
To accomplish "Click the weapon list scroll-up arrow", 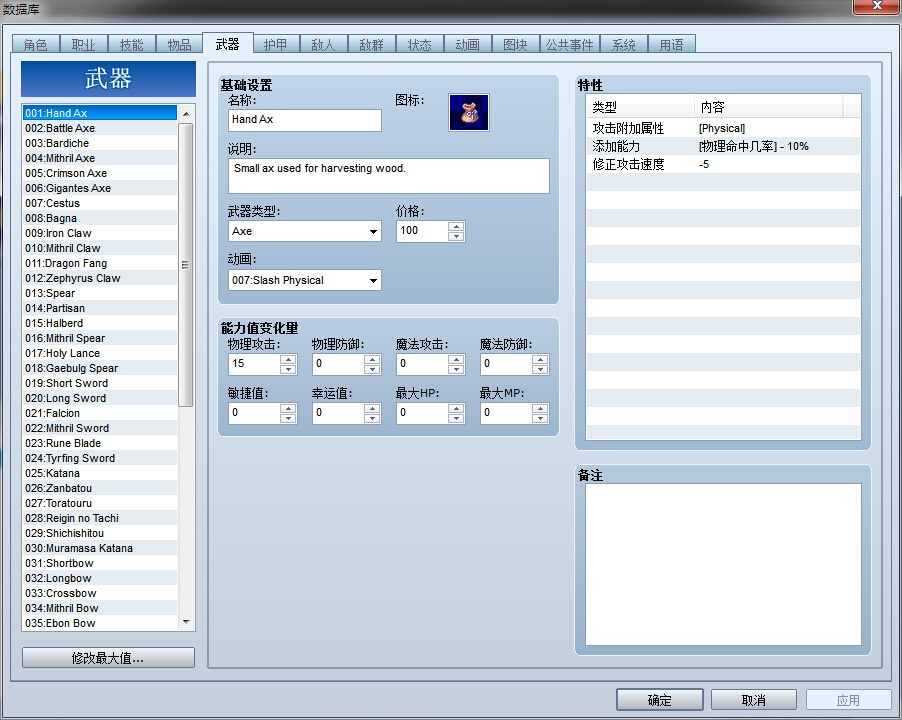I will pos(186,114).
